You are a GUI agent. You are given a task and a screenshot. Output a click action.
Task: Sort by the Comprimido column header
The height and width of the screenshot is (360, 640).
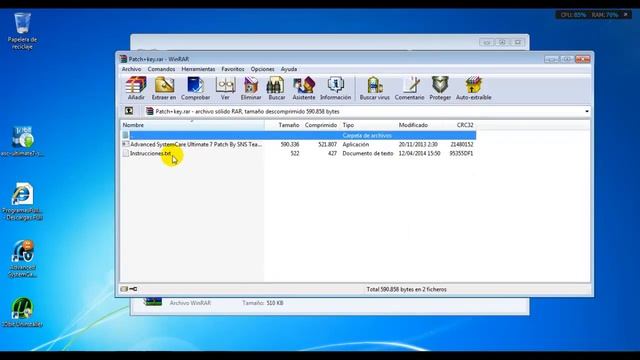[x=321, y=125]
